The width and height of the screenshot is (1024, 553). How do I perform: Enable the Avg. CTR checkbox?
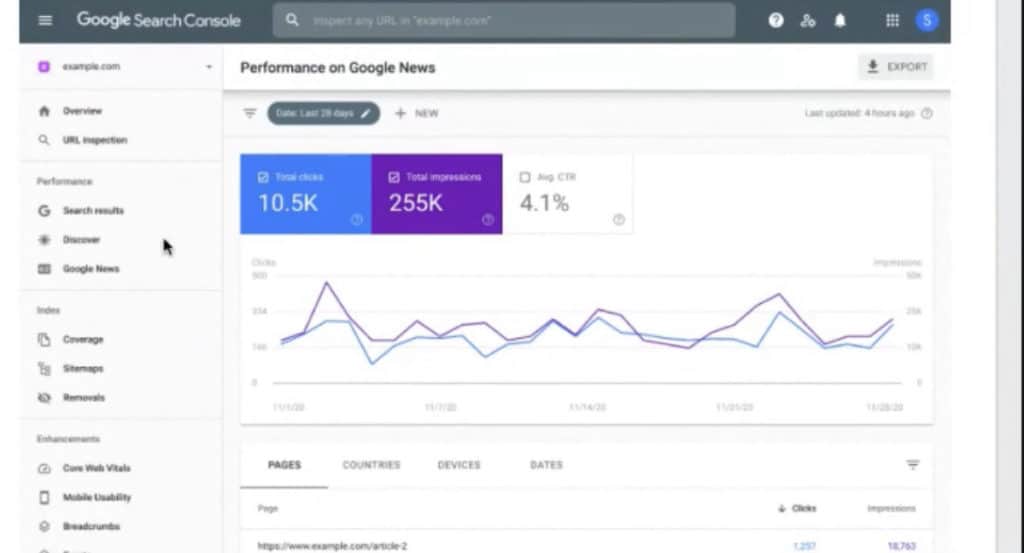(525, 178)
